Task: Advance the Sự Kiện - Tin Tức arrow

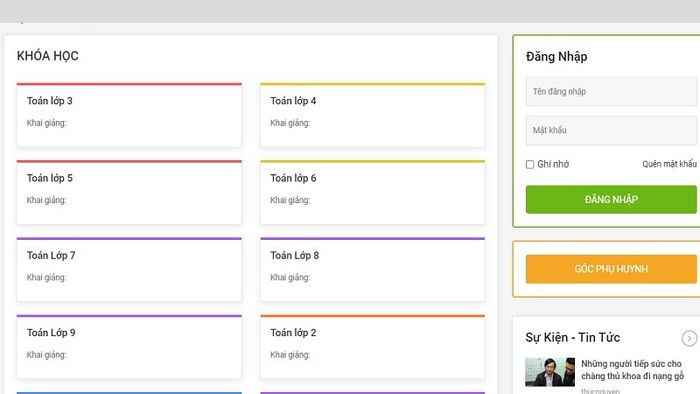Action: pyautogui.click(x=689, y=338)
